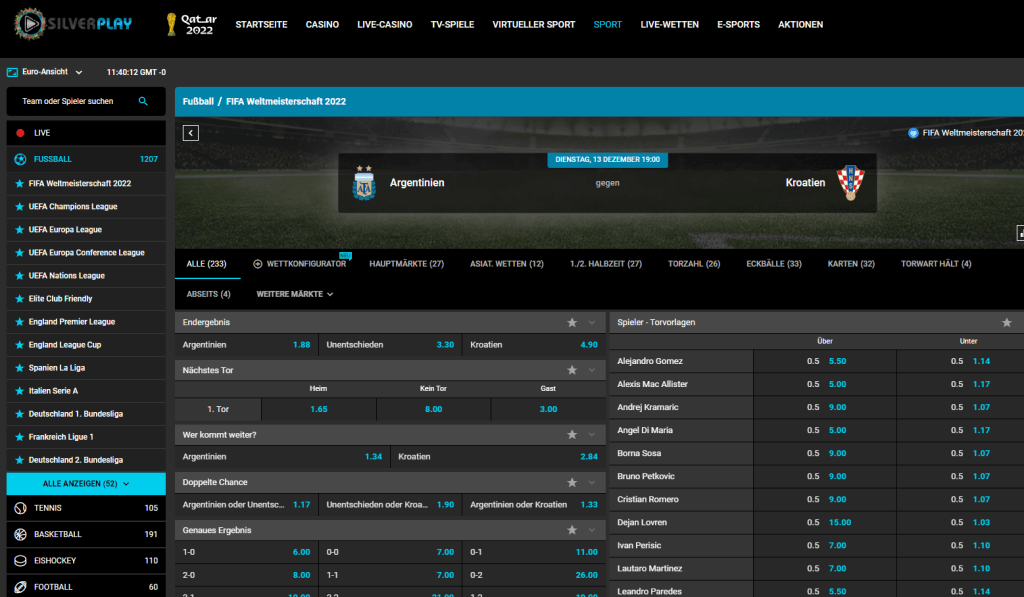Image resolution: width=1024 pixels, height=597 pixels.
Task: Toggle star next to Frankreich Ligue 1
Action: click(20, 437)
